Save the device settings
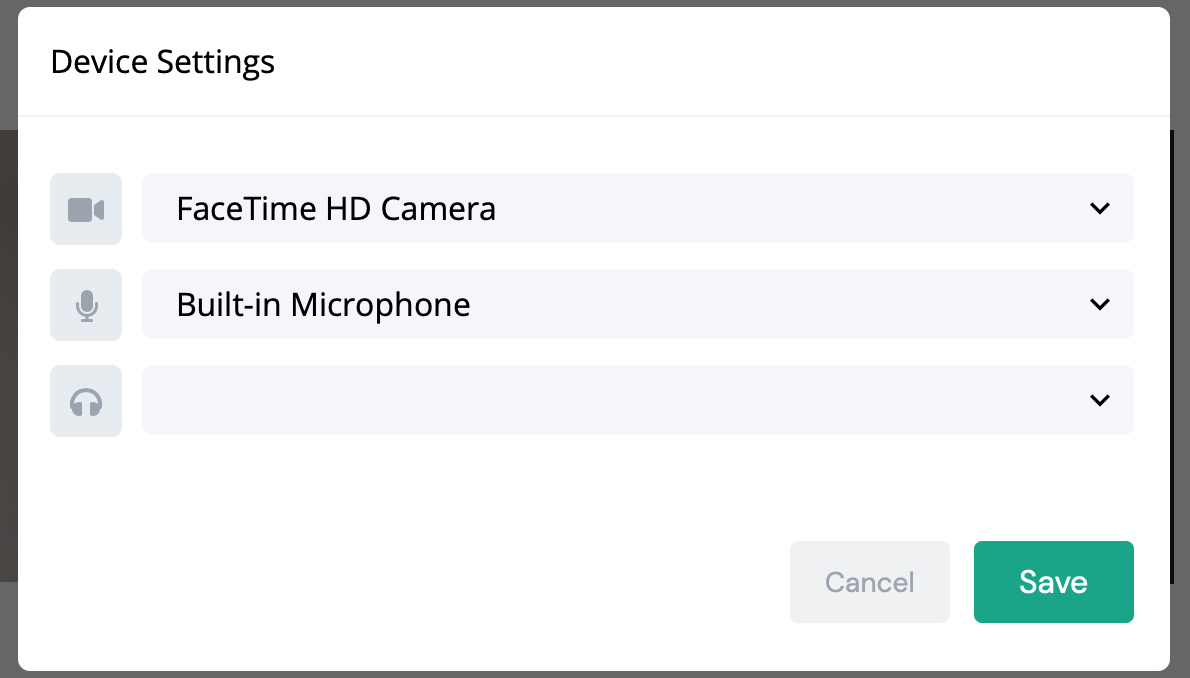Screen dimensions: 1190x678 [x=1053, y=582]
